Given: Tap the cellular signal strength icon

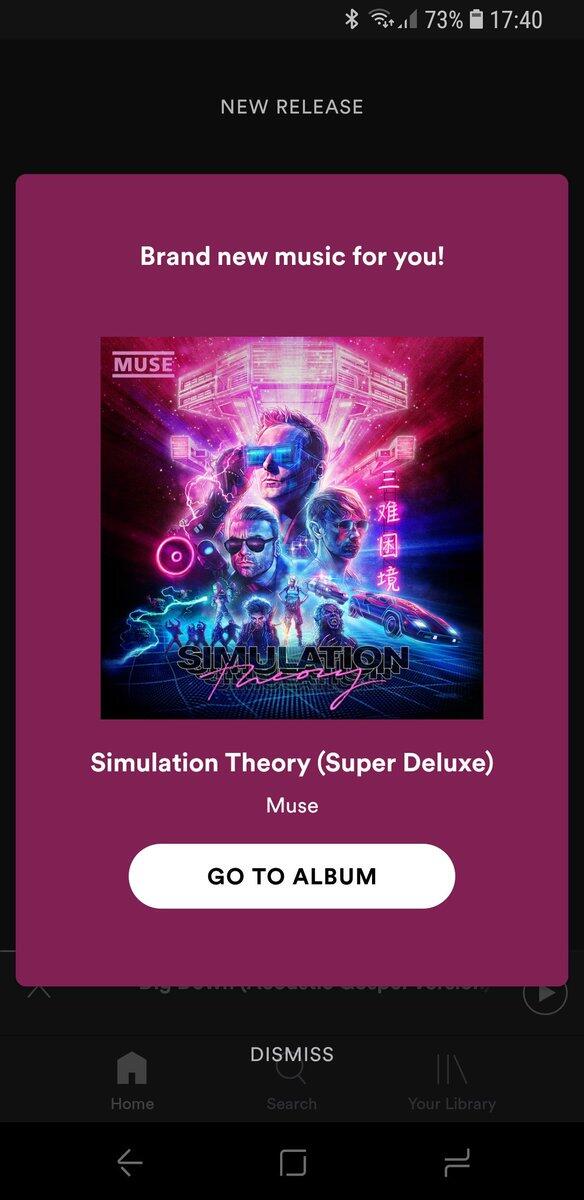Looking at the screenshot, I should [407, 20].
